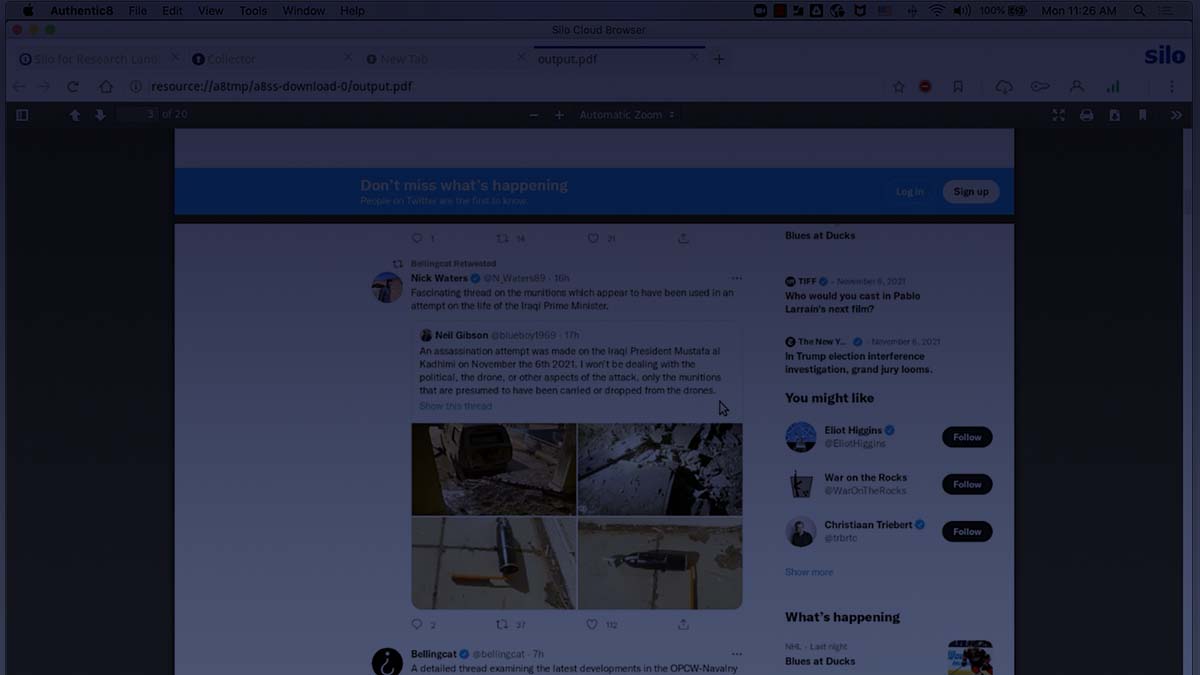Screen dimensions: 1200x675
Task: Follow Eliot Higgins
Action: 967,437
